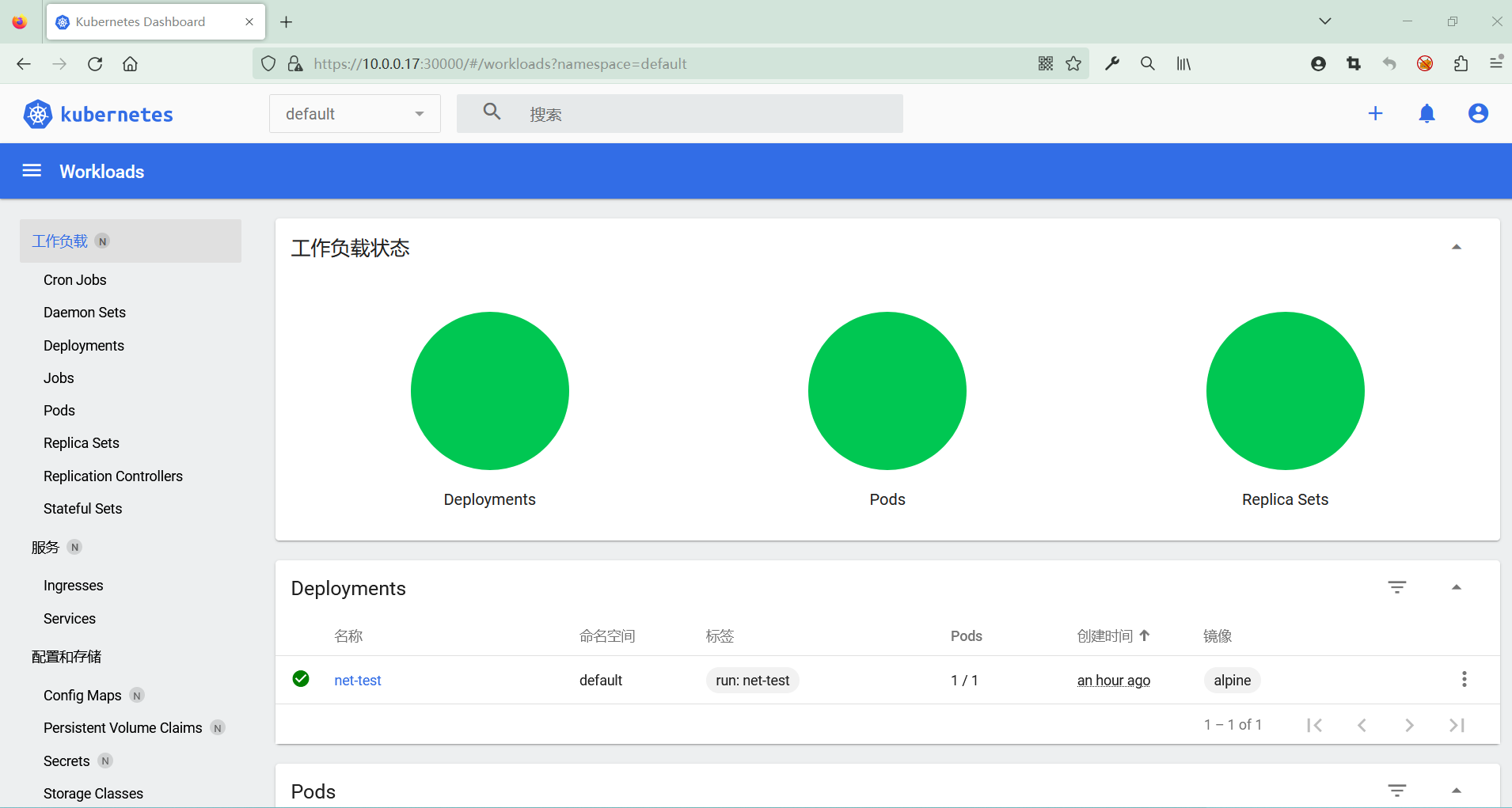The height and width of the screenshot is (808, 1512).
Task: Open user account icon in dashboard header
Action: (1478, 113)
